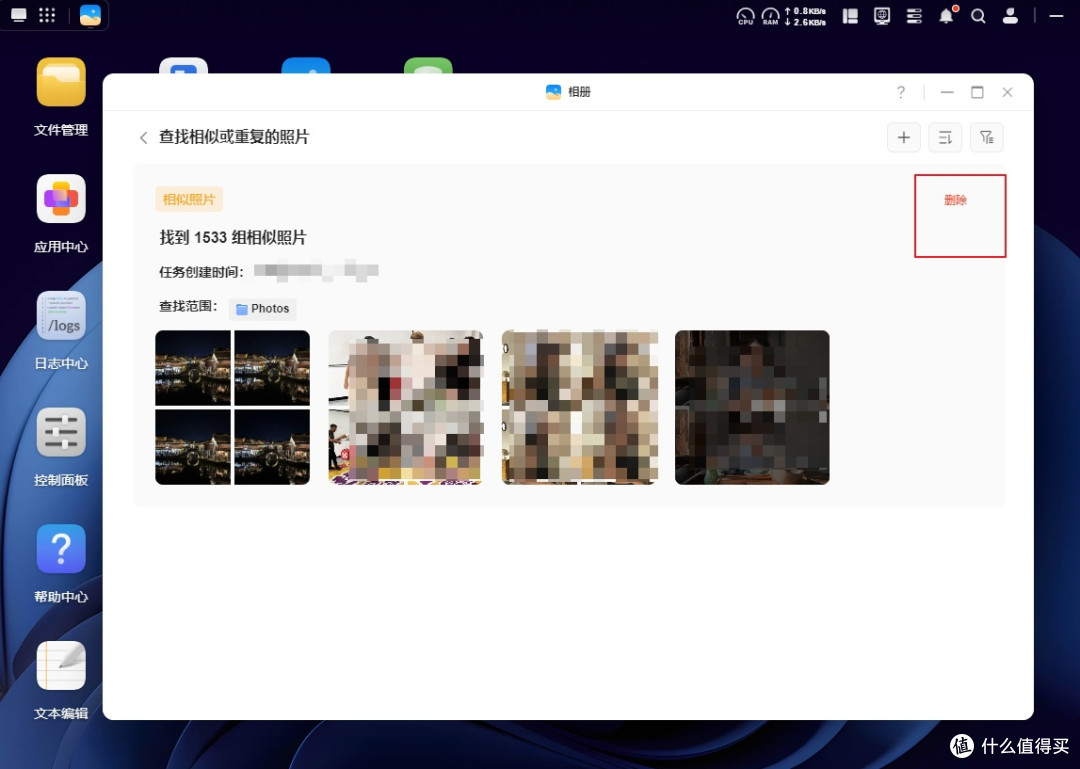Minimize the 相册 window
Viewport: 1080px width, 769px height.
pyautogui.click(x=947, y=92)
